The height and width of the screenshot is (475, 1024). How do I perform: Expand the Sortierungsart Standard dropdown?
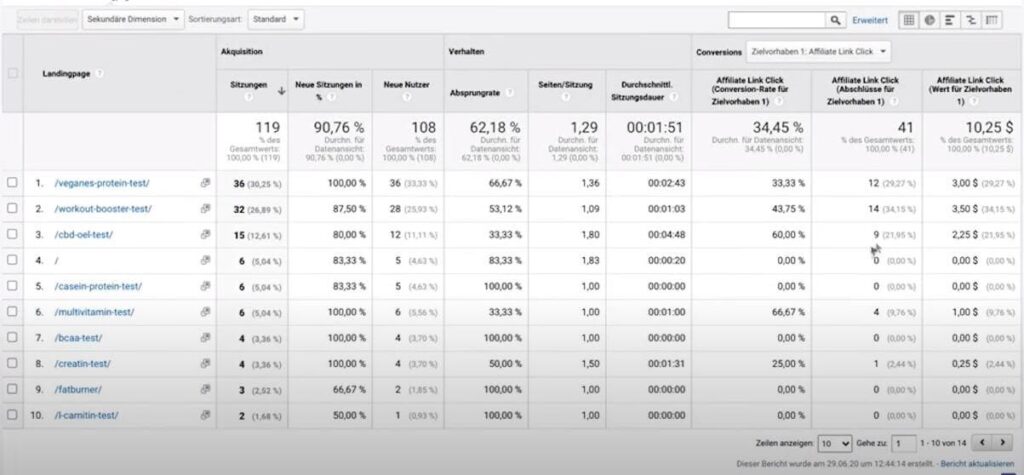275,19
